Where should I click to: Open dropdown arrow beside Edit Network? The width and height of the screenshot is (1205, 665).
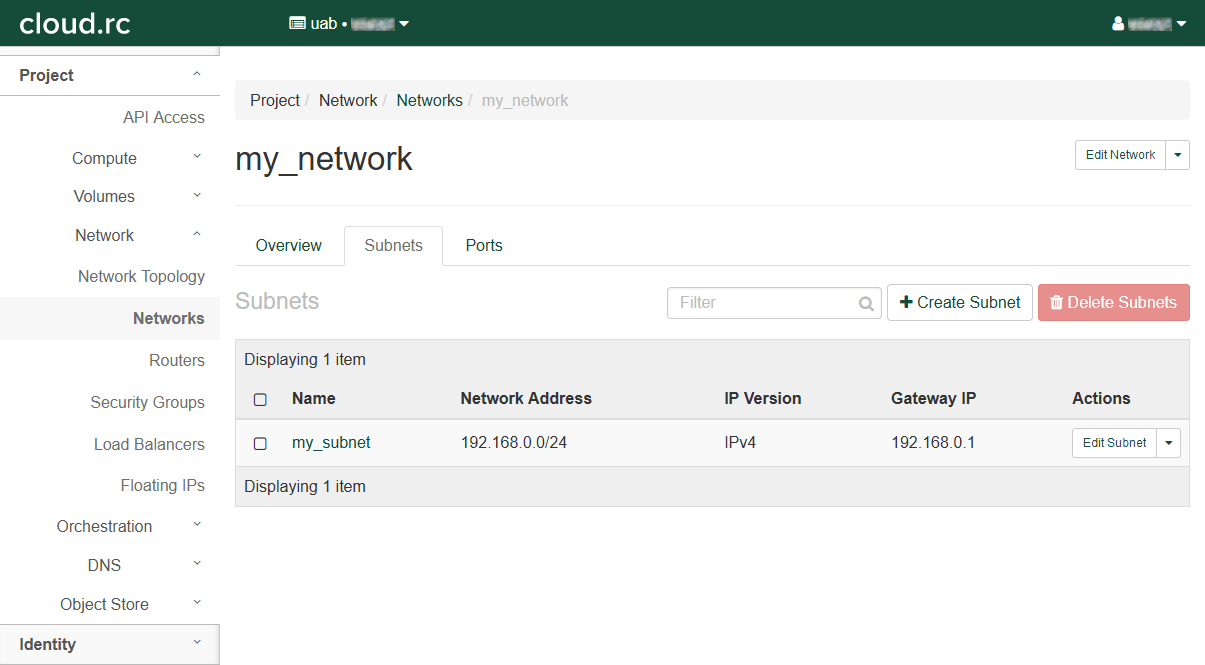pyautogui.click(x=1177, y=155)
